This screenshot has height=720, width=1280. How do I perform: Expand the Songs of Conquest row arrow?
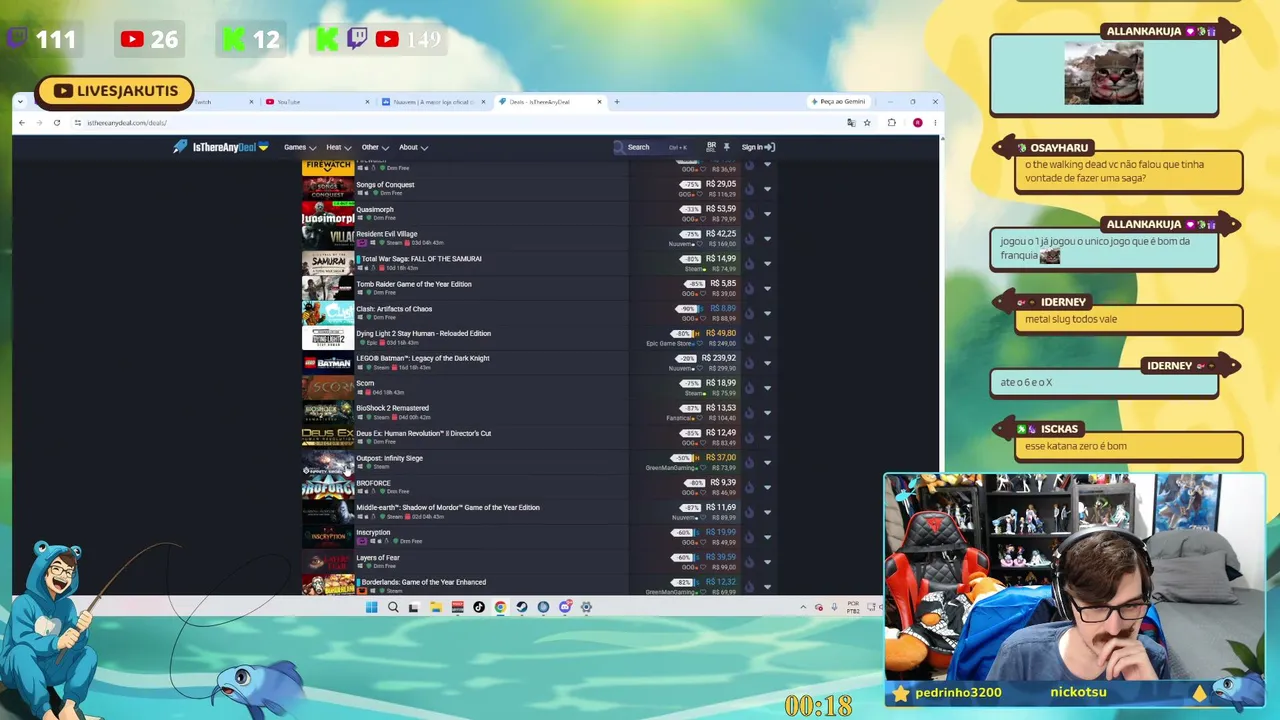[x=767, y=189]
